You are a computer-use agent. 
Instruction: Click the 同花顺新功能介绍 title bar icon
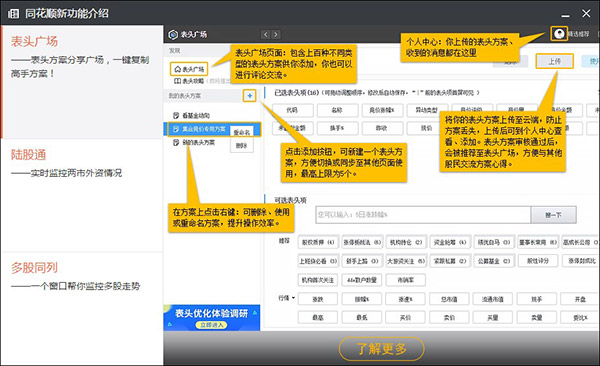[13, 14]
